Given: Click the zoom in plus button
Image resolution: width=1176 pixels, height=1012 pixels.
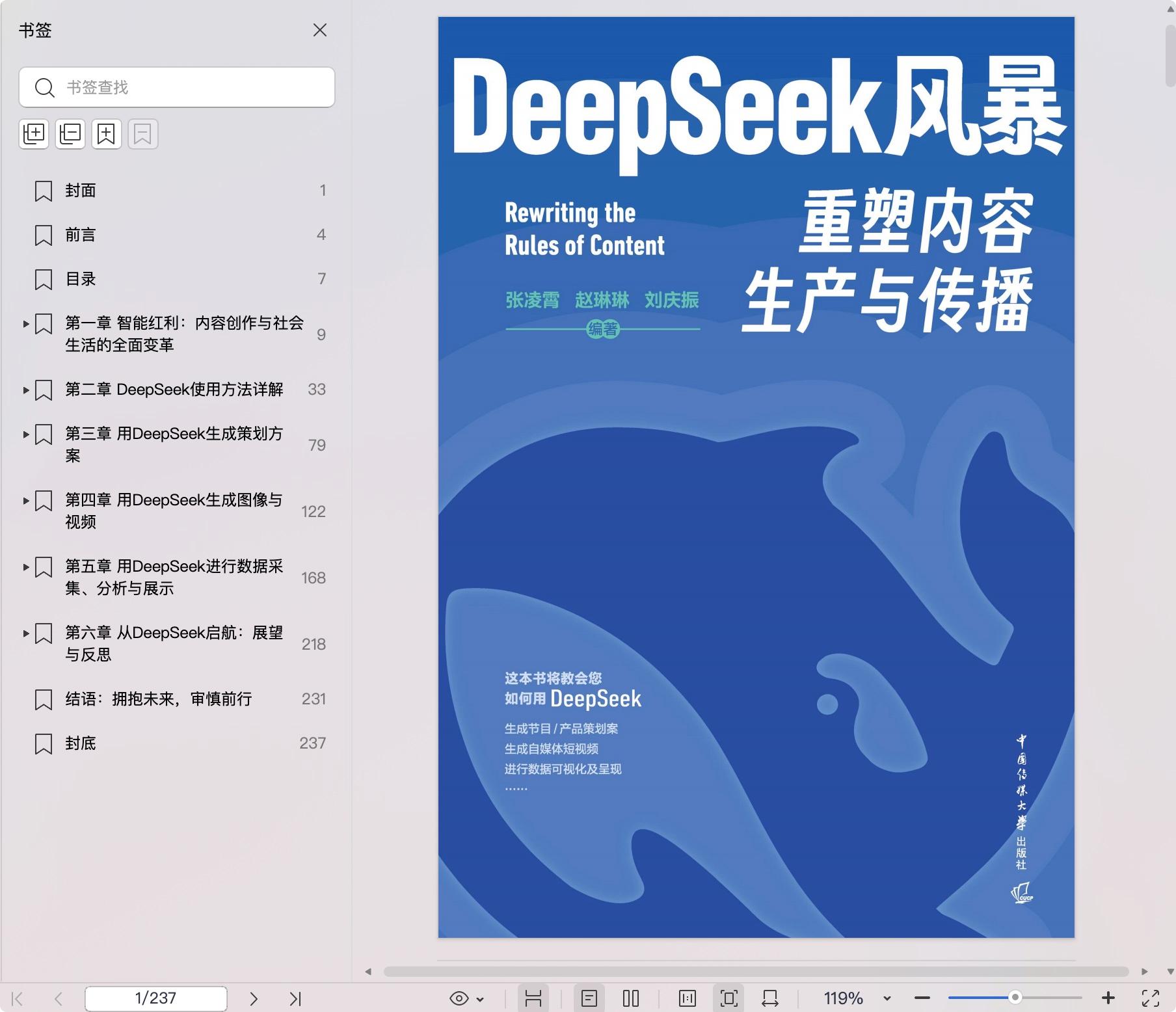Looking at the screenshot, I should (x=1108, y=998).
